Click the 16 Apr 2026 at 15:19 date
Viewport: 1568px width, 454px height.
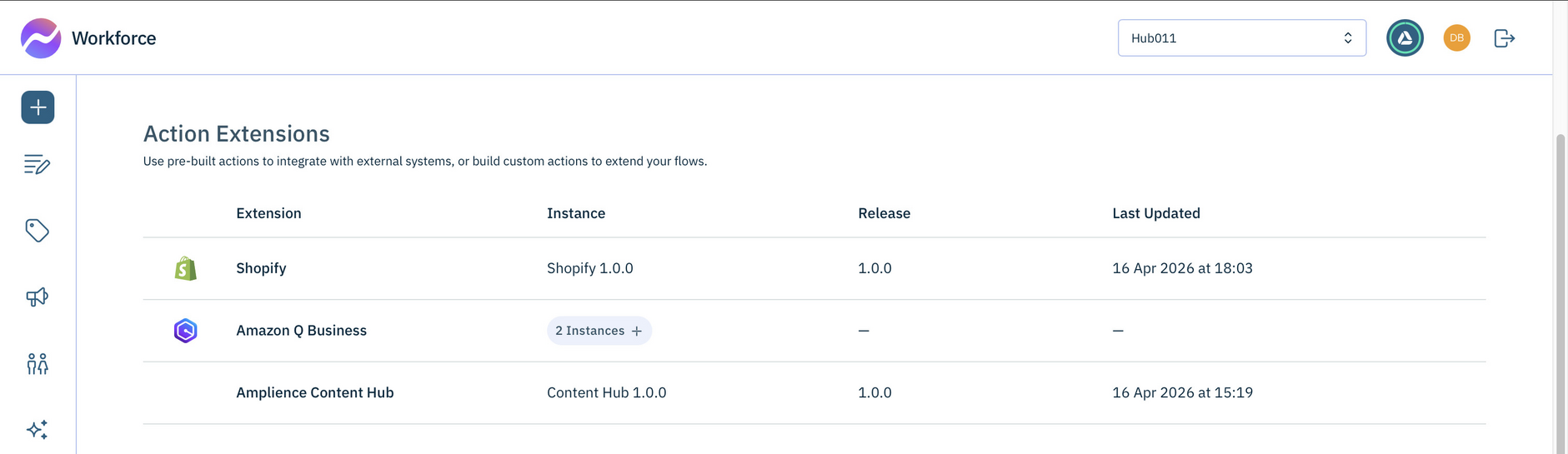1182,392
